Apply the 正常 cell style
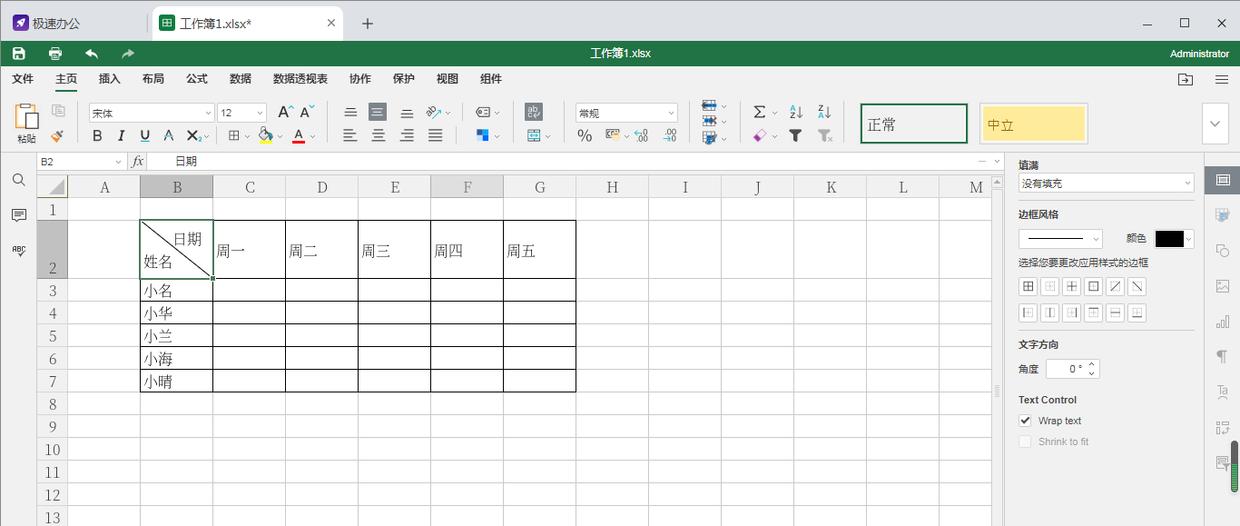 pos(914,124)
